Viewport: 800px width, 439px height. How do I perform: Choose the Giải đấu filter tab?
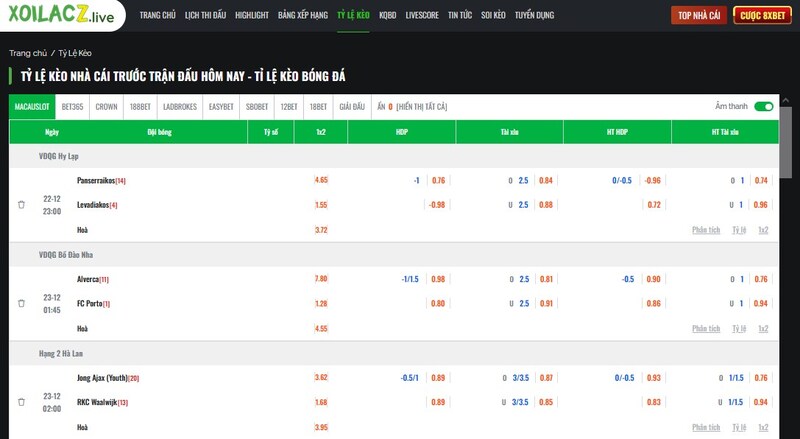pyautogui.click(x=352, y=106)
